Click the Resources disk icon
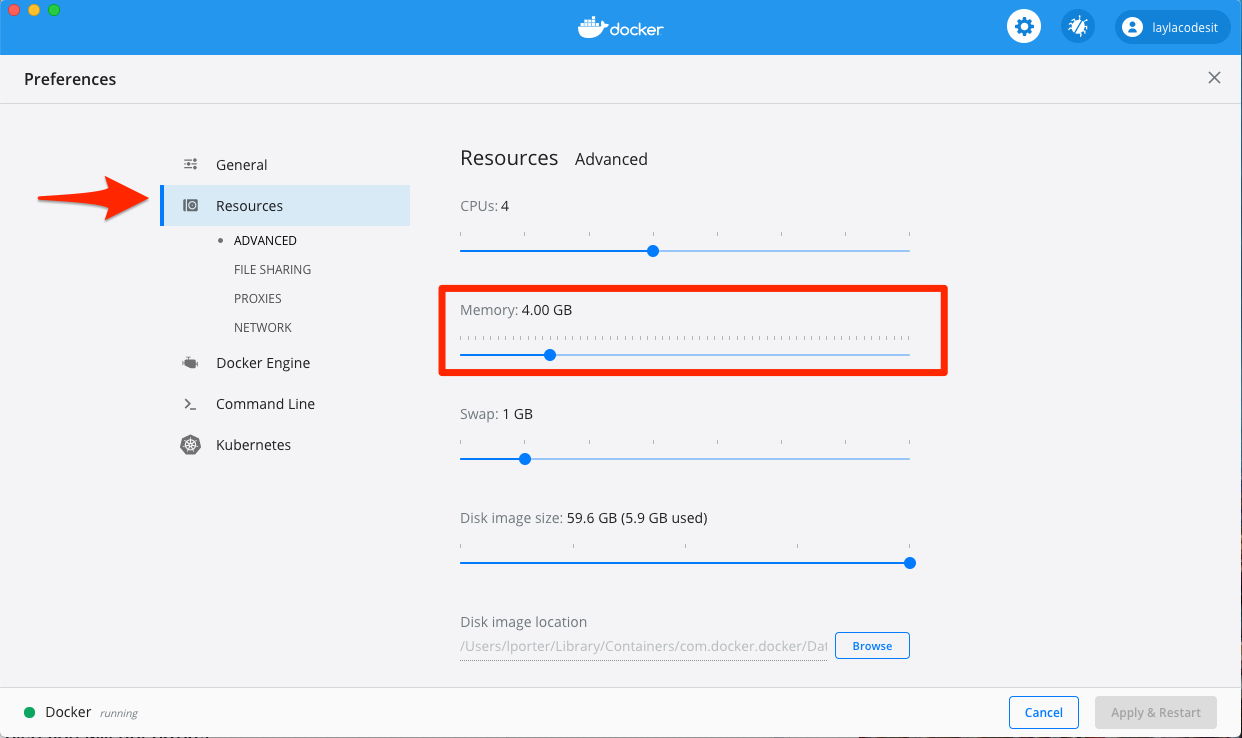The image size is (1242, 738). click(190, 206)
